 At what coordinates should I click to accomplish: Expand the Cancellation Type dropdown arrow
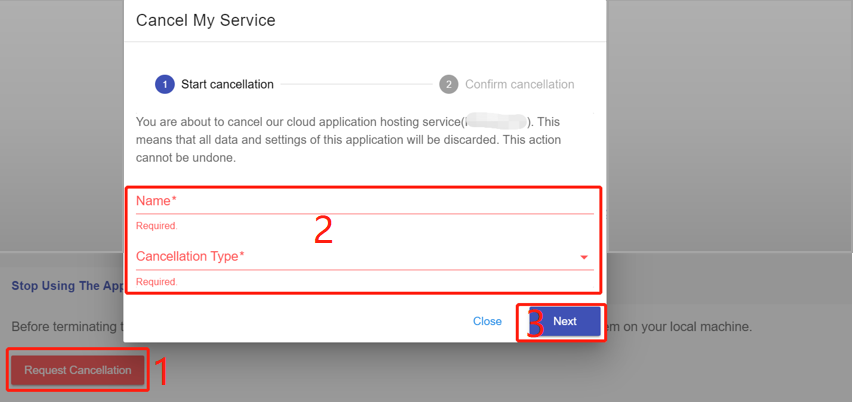coord(584,258)
